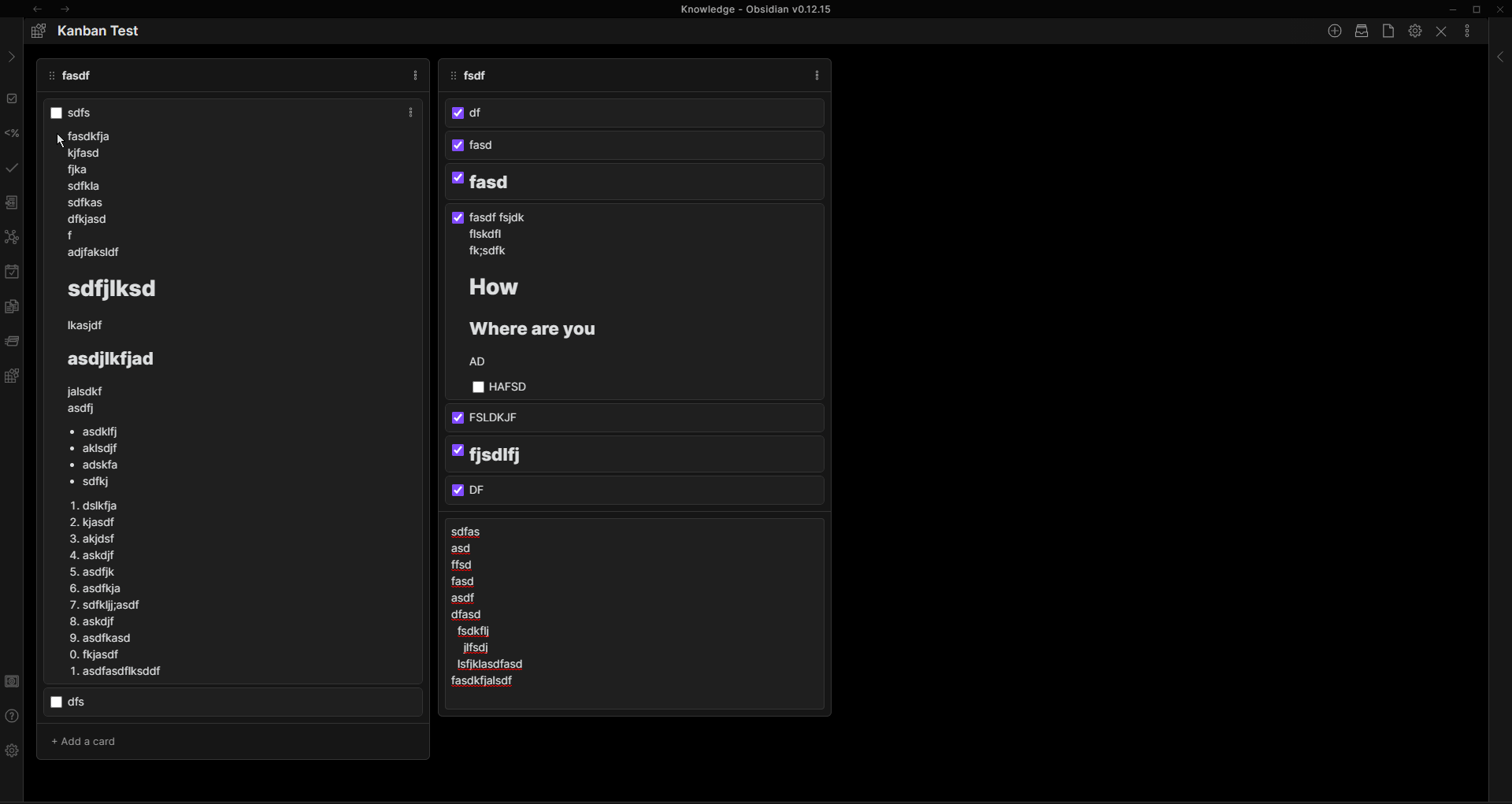
Task: Open the calendar icon in left sidebar
Action: pos(12,272)
